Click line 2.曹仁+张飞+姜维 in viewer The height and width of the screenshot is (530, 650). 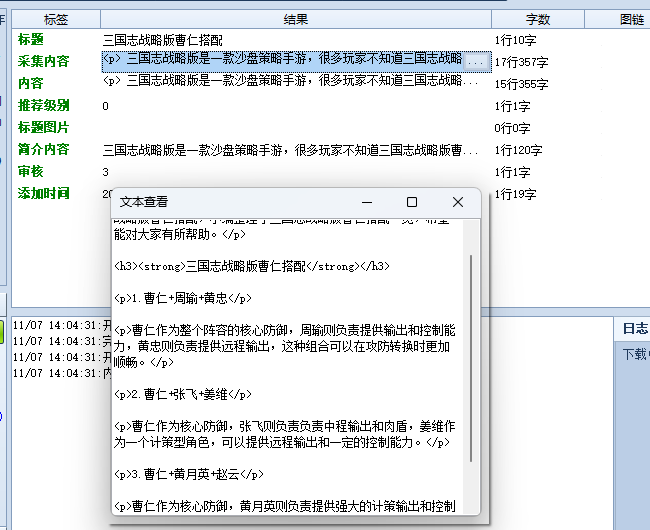182,394
